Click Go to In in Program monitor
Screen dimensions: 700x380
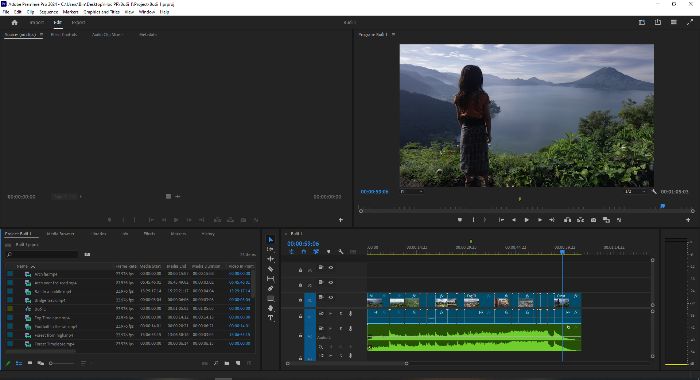click(501, 220)
